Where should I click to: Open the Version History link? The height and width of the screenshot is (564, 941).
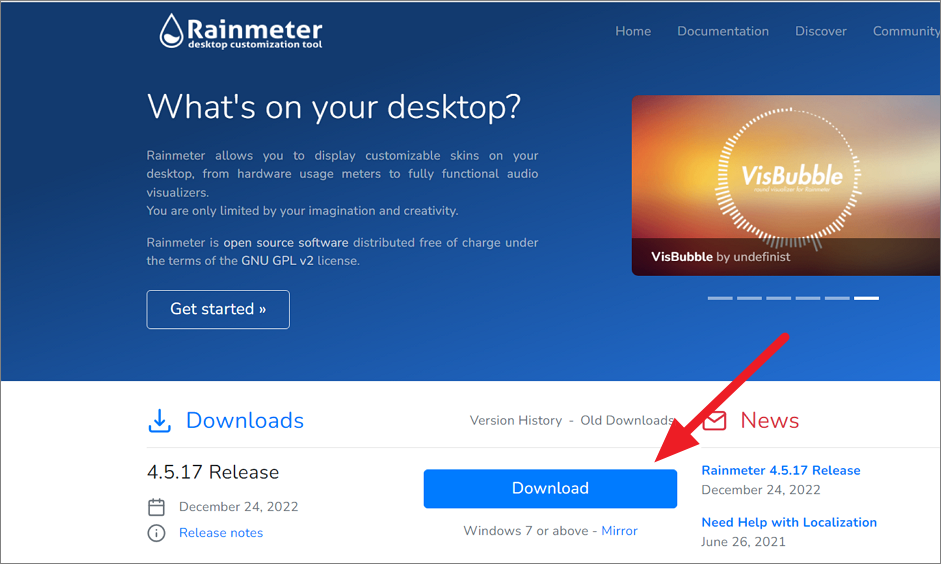[x=516, y=421]
